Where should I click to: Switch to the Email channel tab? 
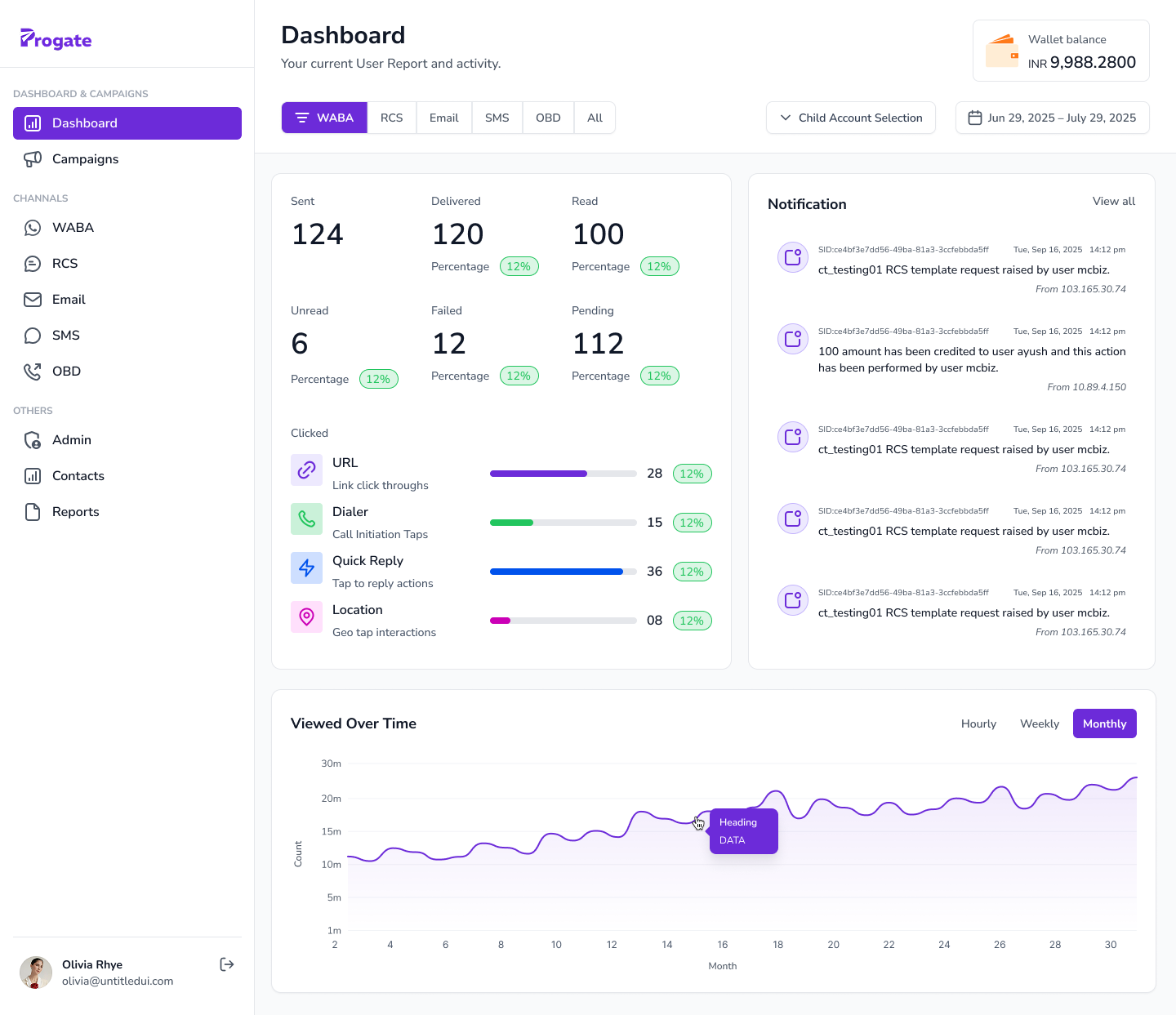click(444, 118)
